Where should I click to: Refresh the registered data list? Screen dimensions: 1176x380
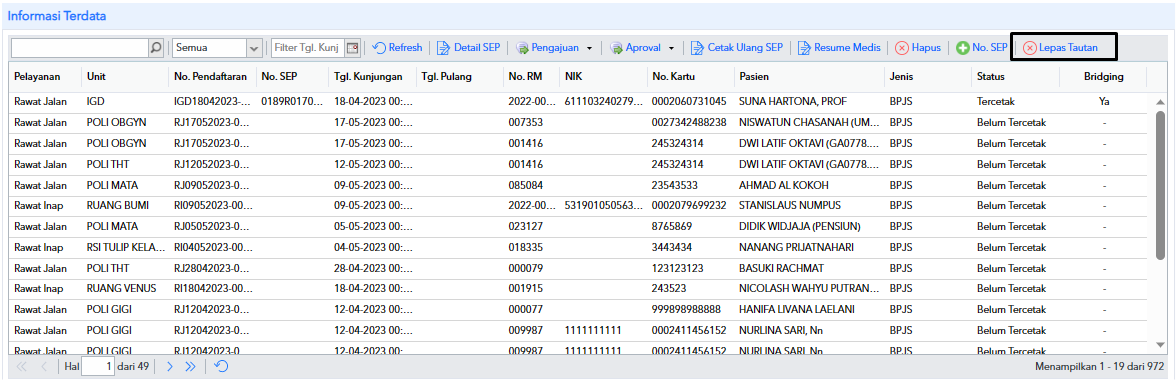coord(398,47)
